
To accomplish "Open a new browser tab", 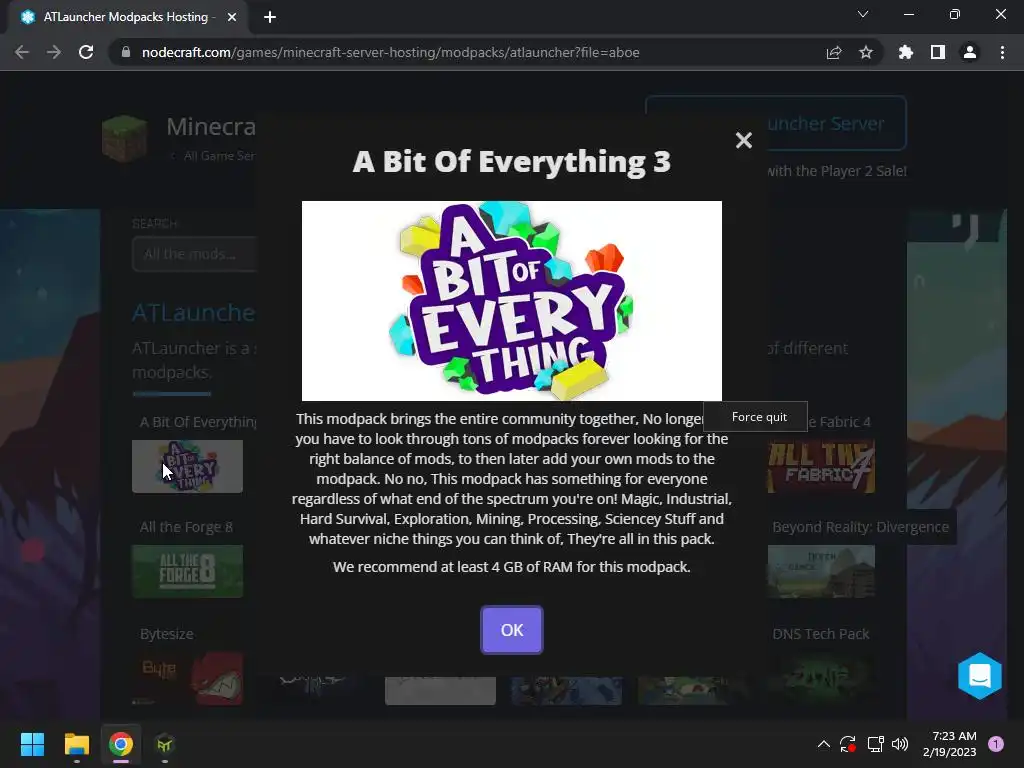I will (270, 17).
